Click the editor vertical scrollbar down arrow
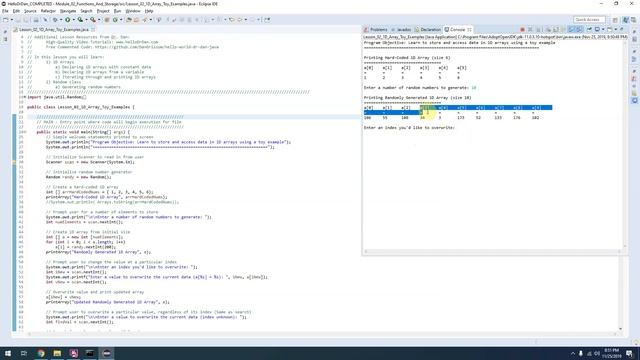Viewport: 640px width, 360px height. (x=620, y=329)
